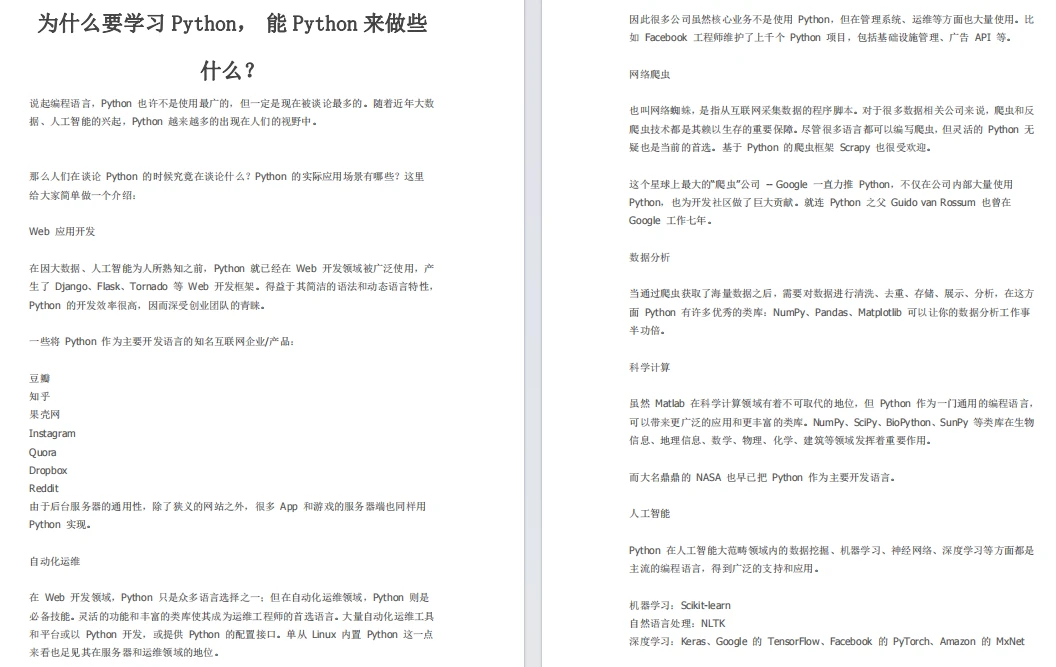This screenshot has height=667, width=1056.
Task: Click the heading '数据分析' on right page
Action: tap(650, 257)
